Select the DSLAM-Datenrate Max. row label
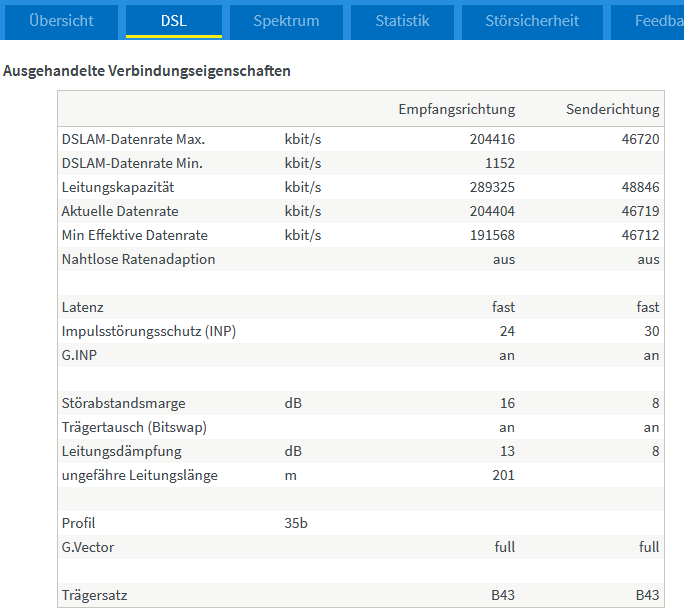The image size is (684, 612). coord(133,139)
